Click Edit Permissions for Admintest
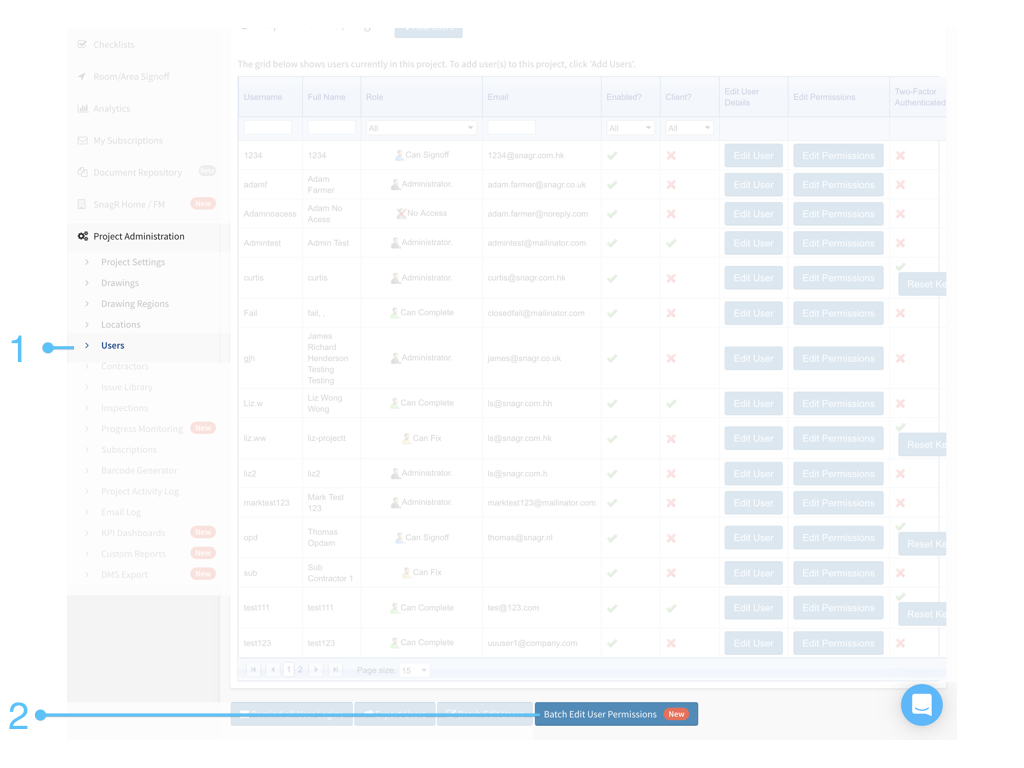This screenshot has height=768, width=1024. [838, 243]
